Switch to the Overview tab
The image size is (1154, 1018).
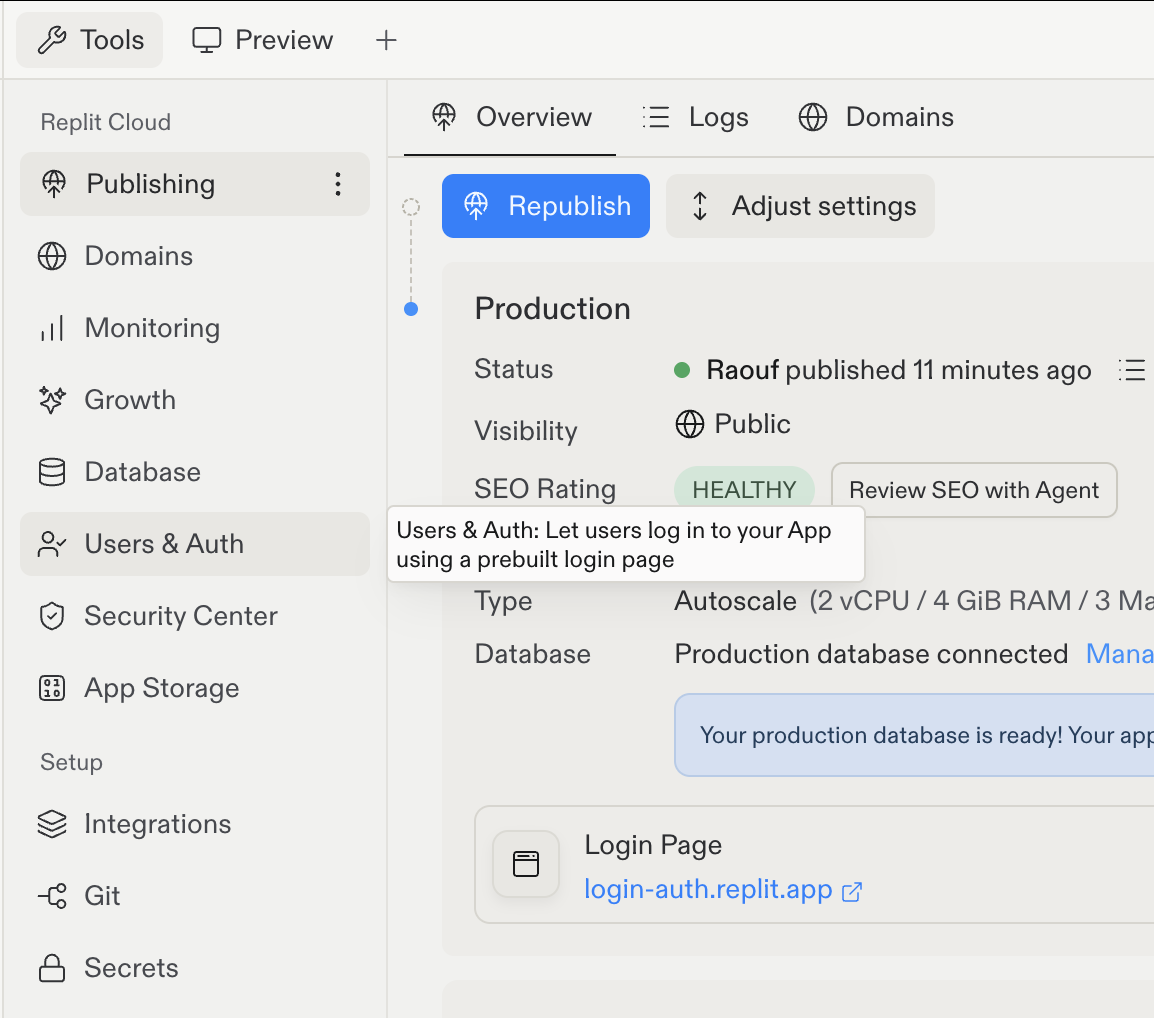[x=511, y=117]
